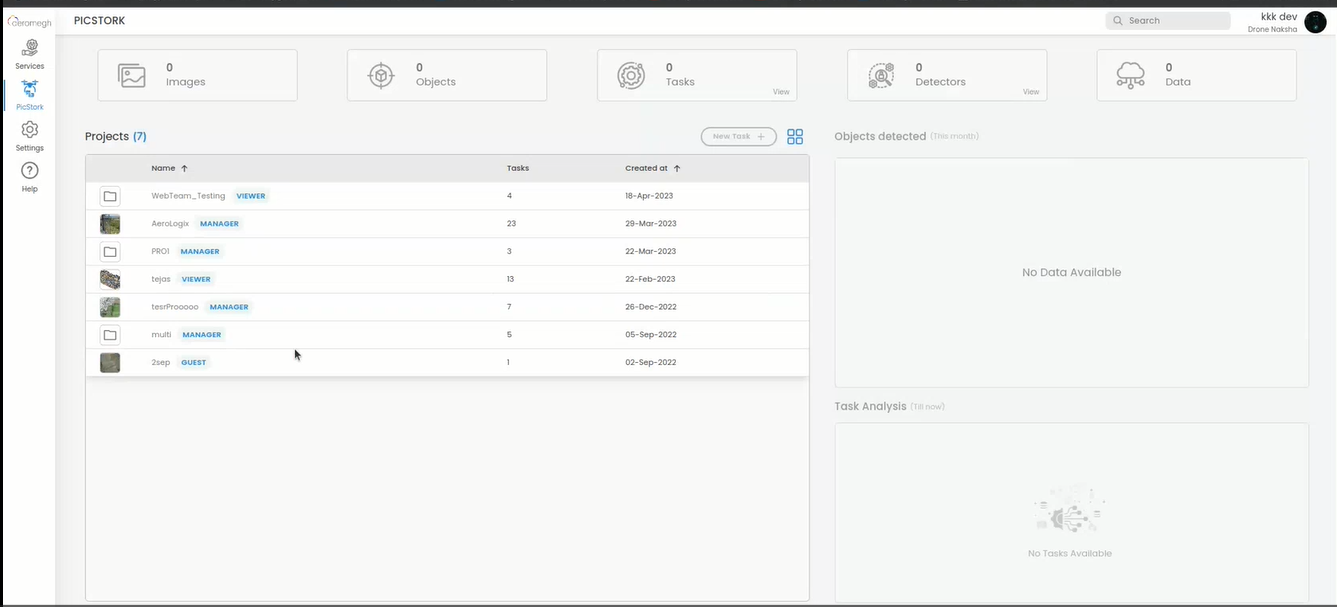Sort projects by Name arrow

(184, 169)
